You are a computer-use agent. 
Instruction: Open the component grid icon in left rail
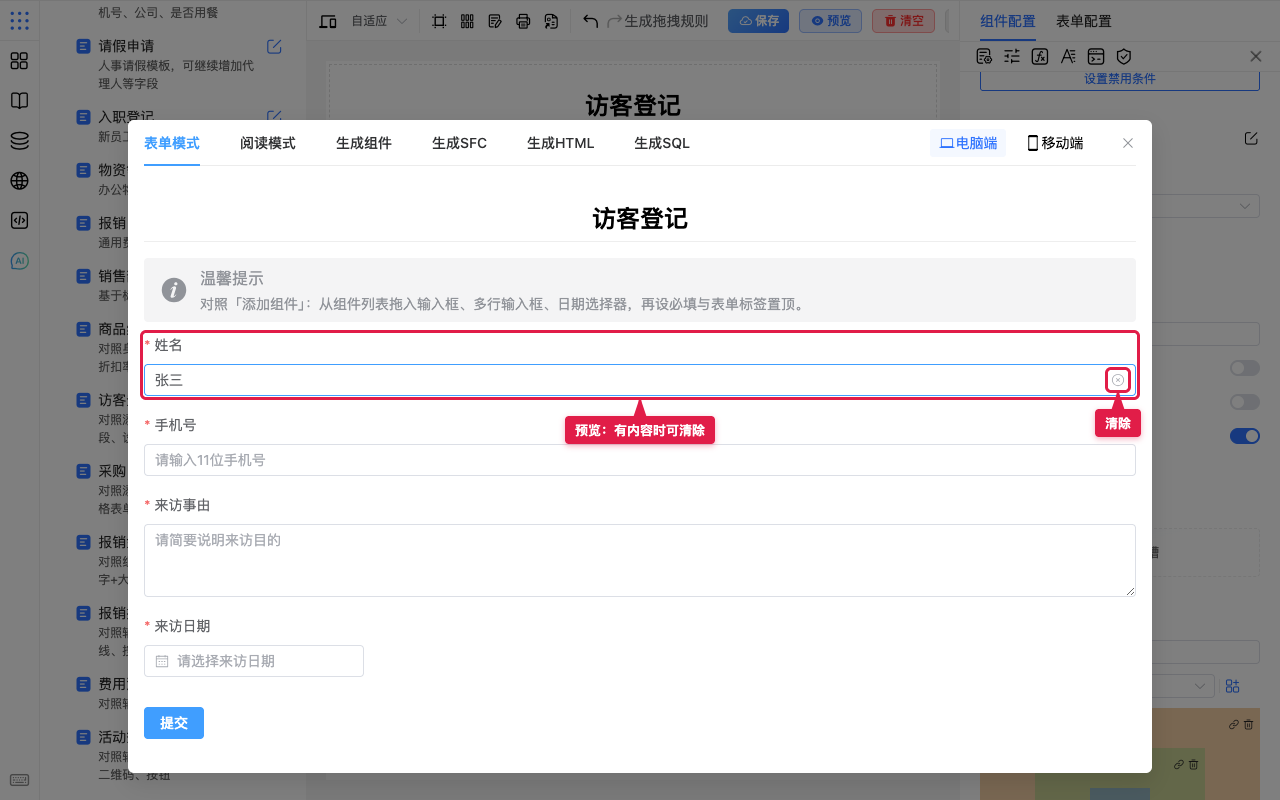click(19, 61)
